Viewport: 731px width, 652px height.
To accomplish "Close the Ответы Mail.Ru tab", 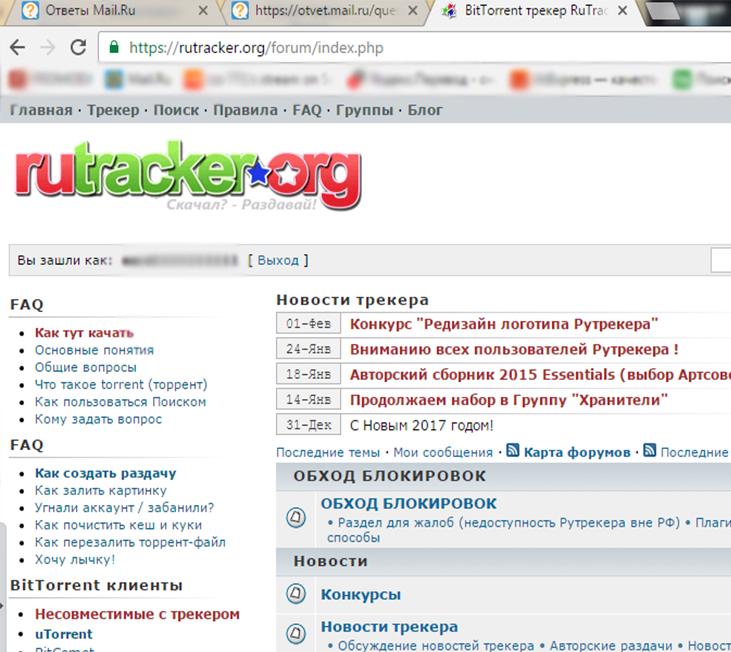I will point(203,10).
